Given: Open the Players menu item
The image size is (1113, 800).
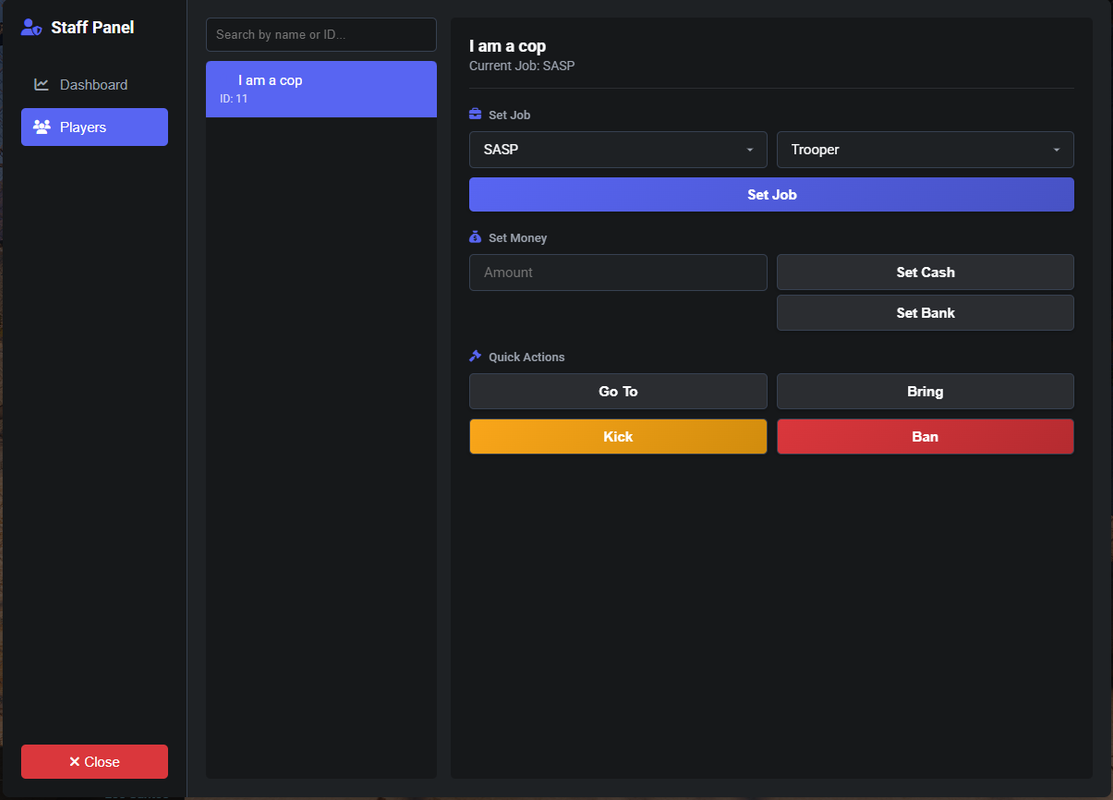Looking at the screenshot, I should click(x=94, y=127).
